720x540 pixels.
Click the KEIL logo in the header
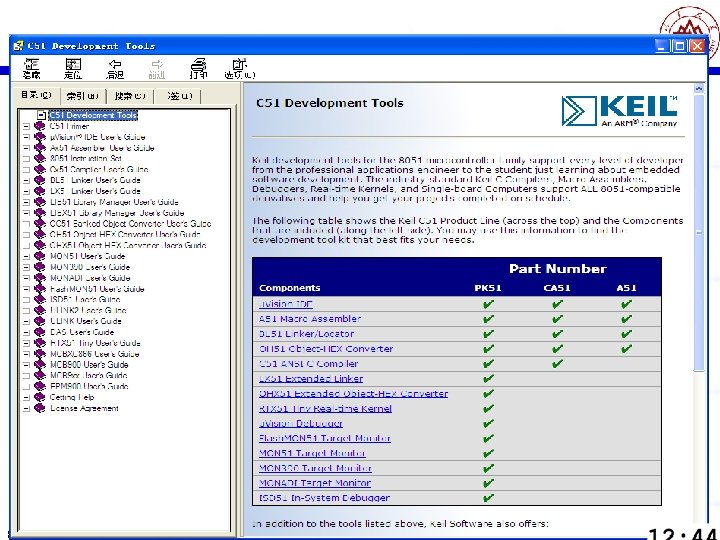[619, 111]
